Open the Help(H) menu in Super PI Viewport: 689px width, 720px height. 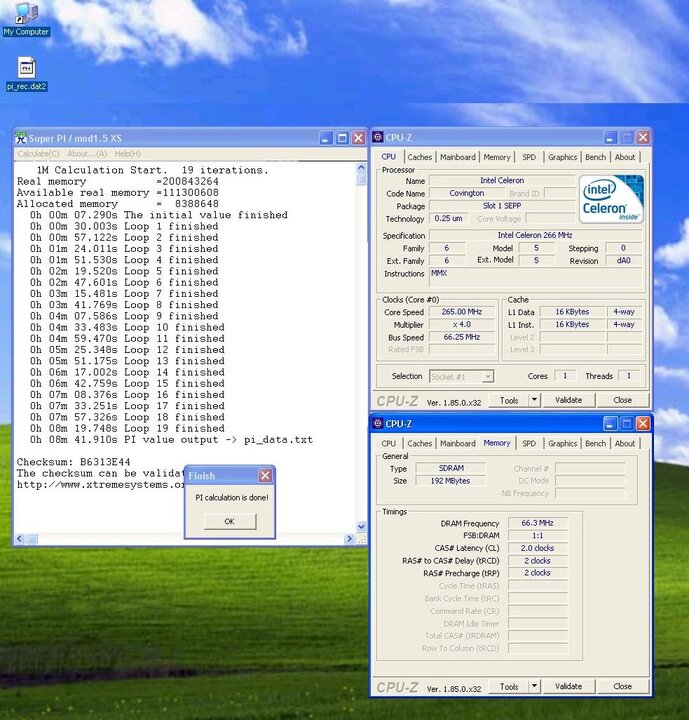click(x=128, y=154)
